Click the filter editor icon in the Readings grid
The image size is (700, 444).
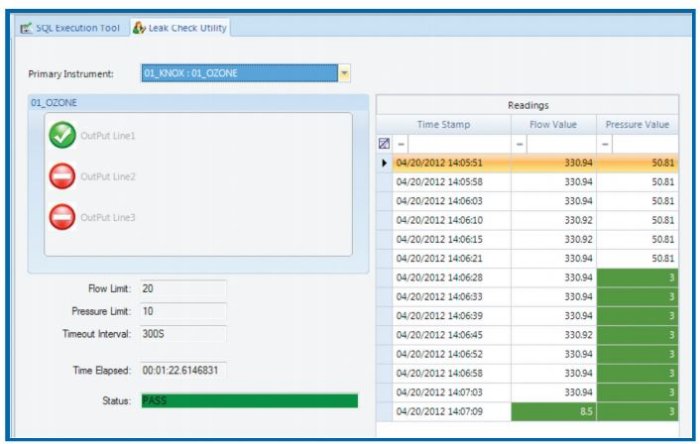click(x=384, y=143)
